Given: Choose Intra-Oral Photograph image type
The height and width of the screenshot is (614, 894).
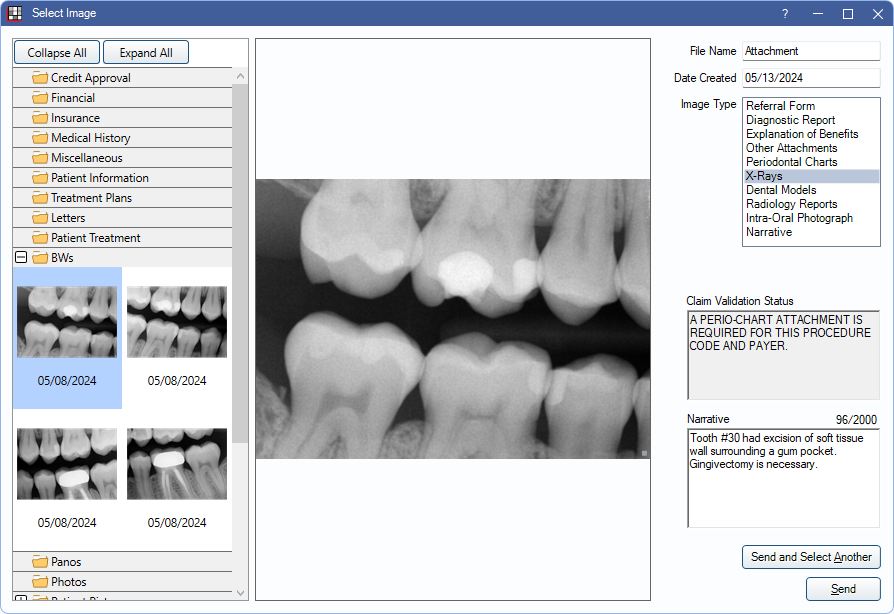Looking at the screenshot, I should point(799,218).
